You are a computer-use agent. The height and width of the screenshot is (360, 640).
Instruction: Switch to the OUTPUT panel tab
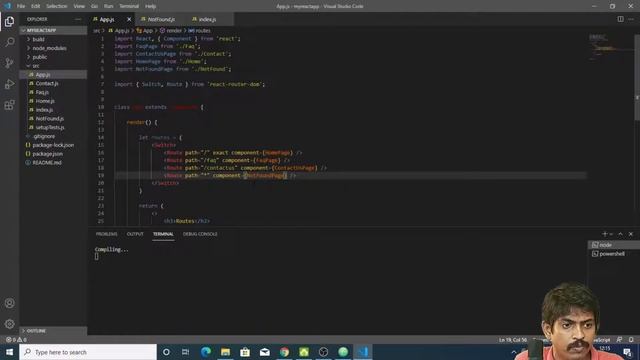tap(135, 234)
